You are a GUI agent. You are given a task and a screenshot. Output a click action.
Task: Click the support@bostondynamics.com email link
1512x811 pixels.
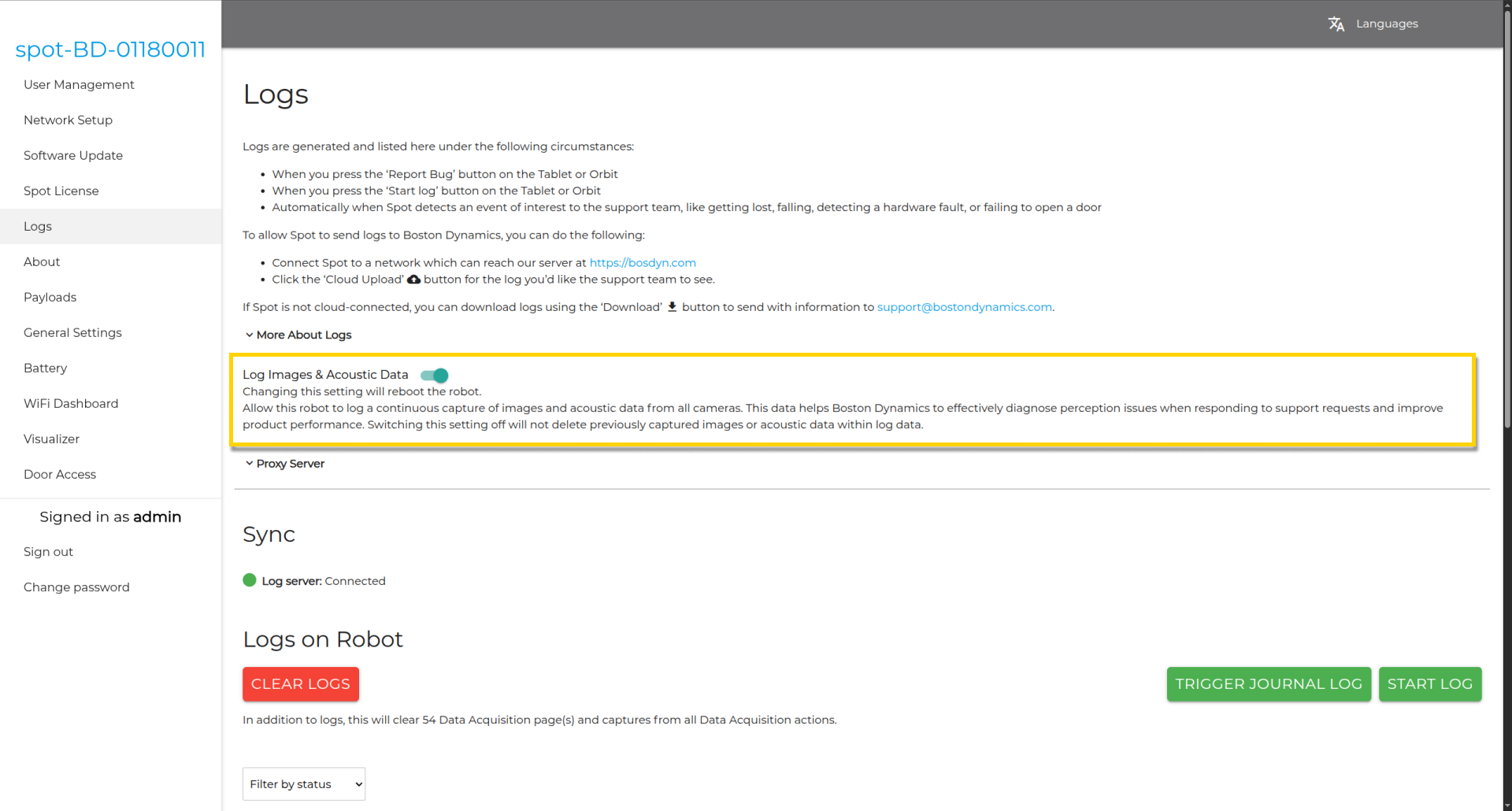pos(964,307)
